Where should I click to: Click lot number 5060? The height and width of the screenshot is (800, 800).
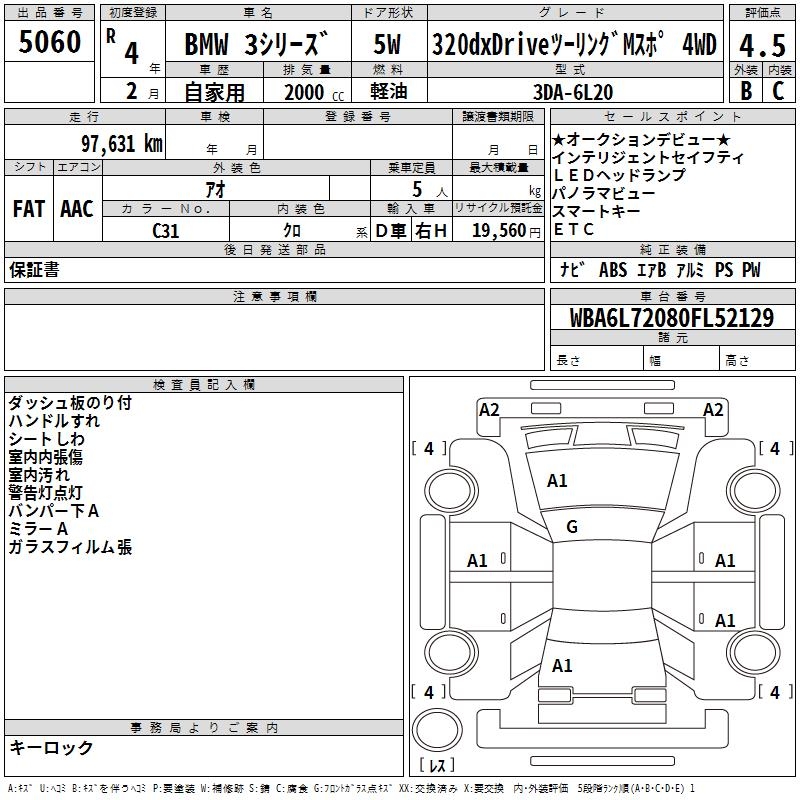50,42
